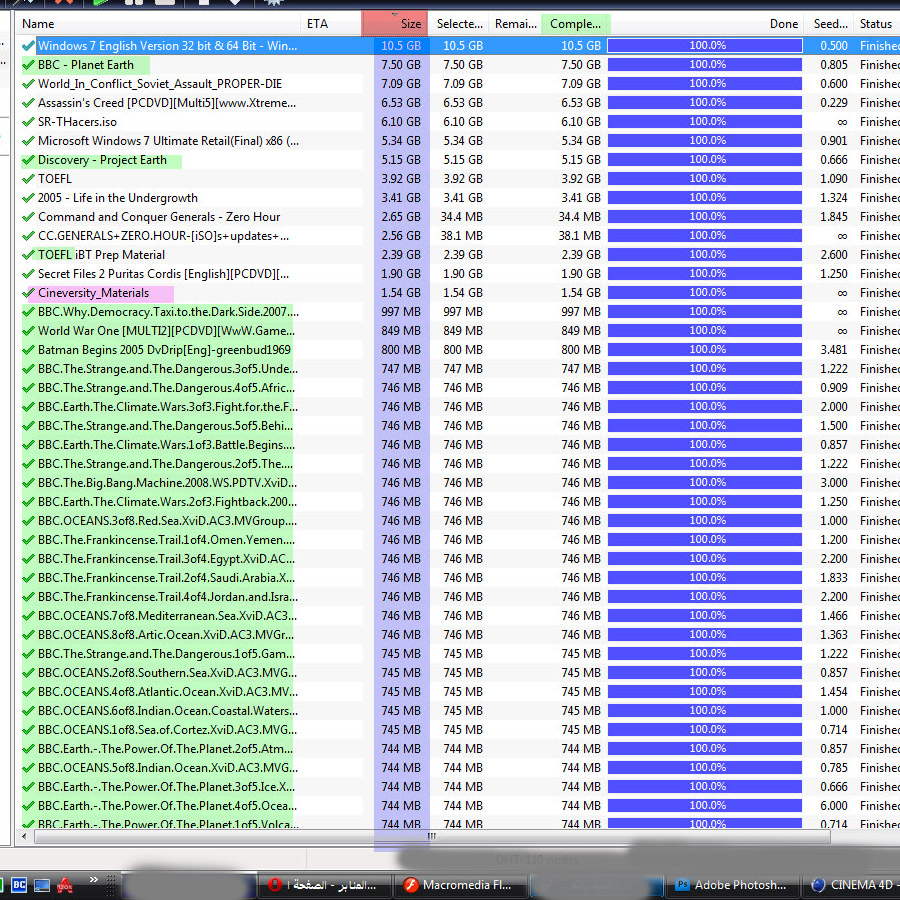The height and width of the screenshot is (900, 900).
Task: Click check icon beside TOEFL iBT Prep Material
Action: [28, 255]
